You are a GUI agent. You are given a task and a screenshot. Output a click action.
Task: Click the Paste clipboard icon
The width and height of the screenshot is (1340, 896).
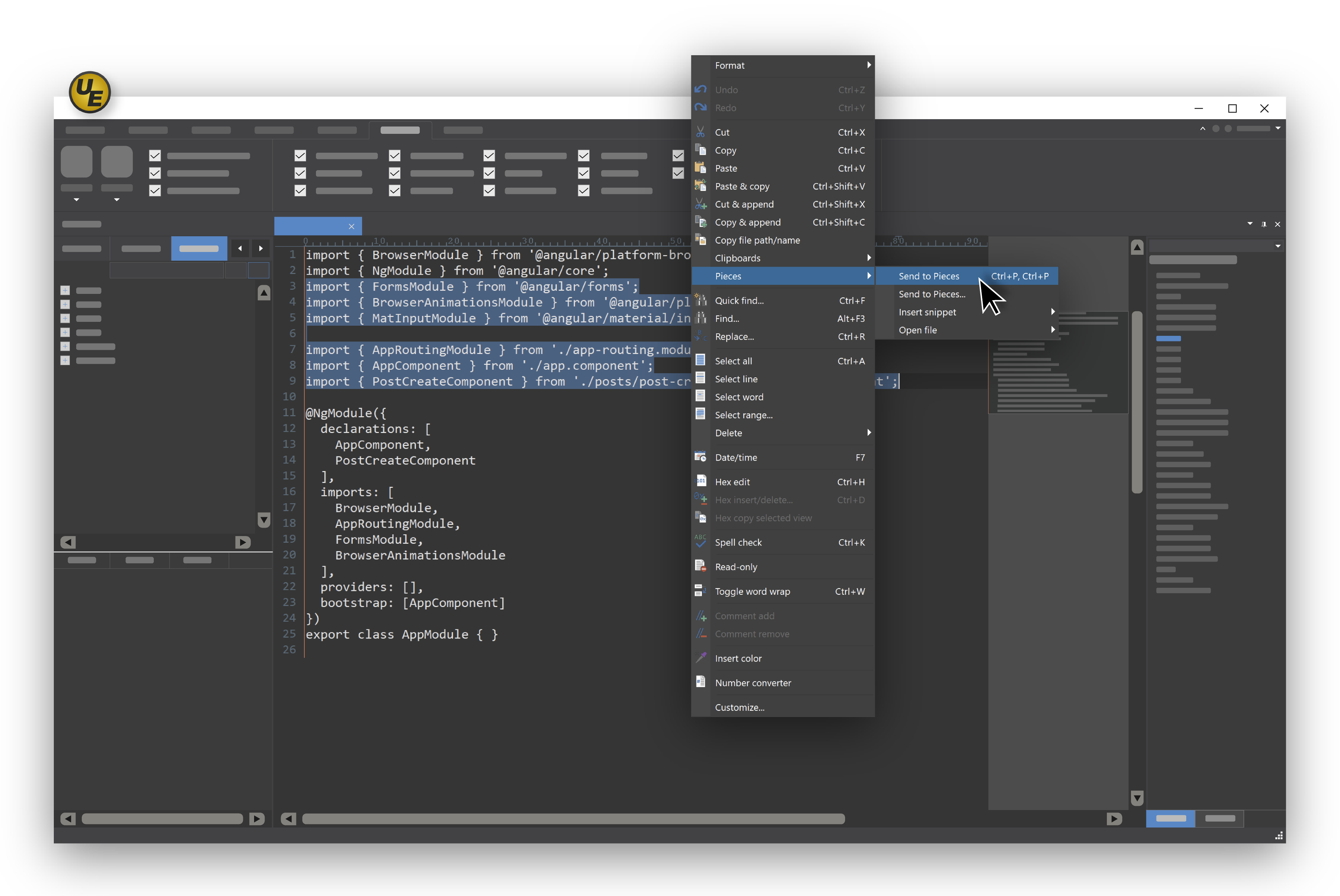pos(700,168)
